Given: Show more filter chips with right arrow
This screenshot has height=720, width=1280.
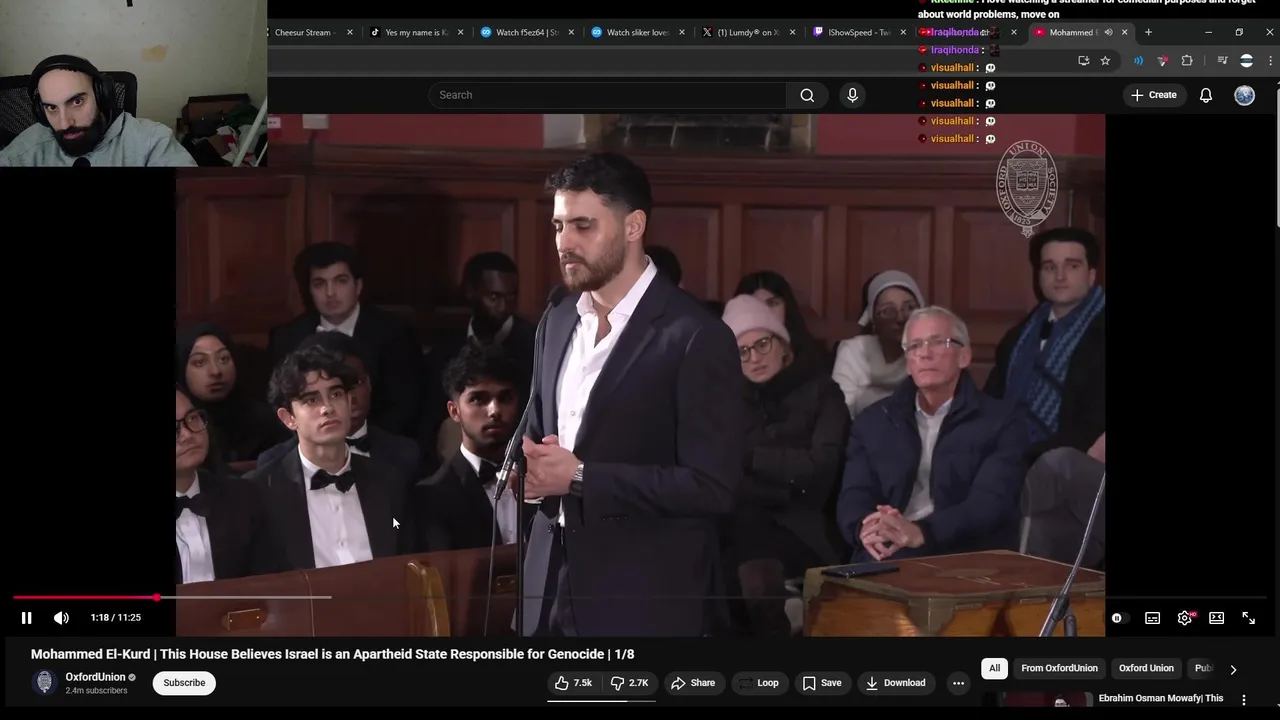Looking at the screenshot, I should click(x=1233, y=669).
